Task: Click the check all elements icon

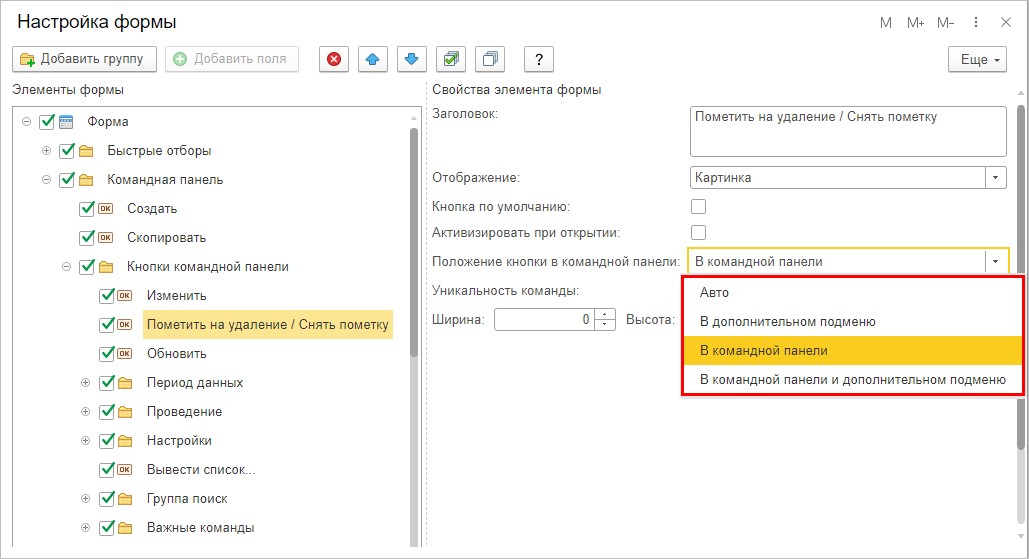Action: [451, 59]
